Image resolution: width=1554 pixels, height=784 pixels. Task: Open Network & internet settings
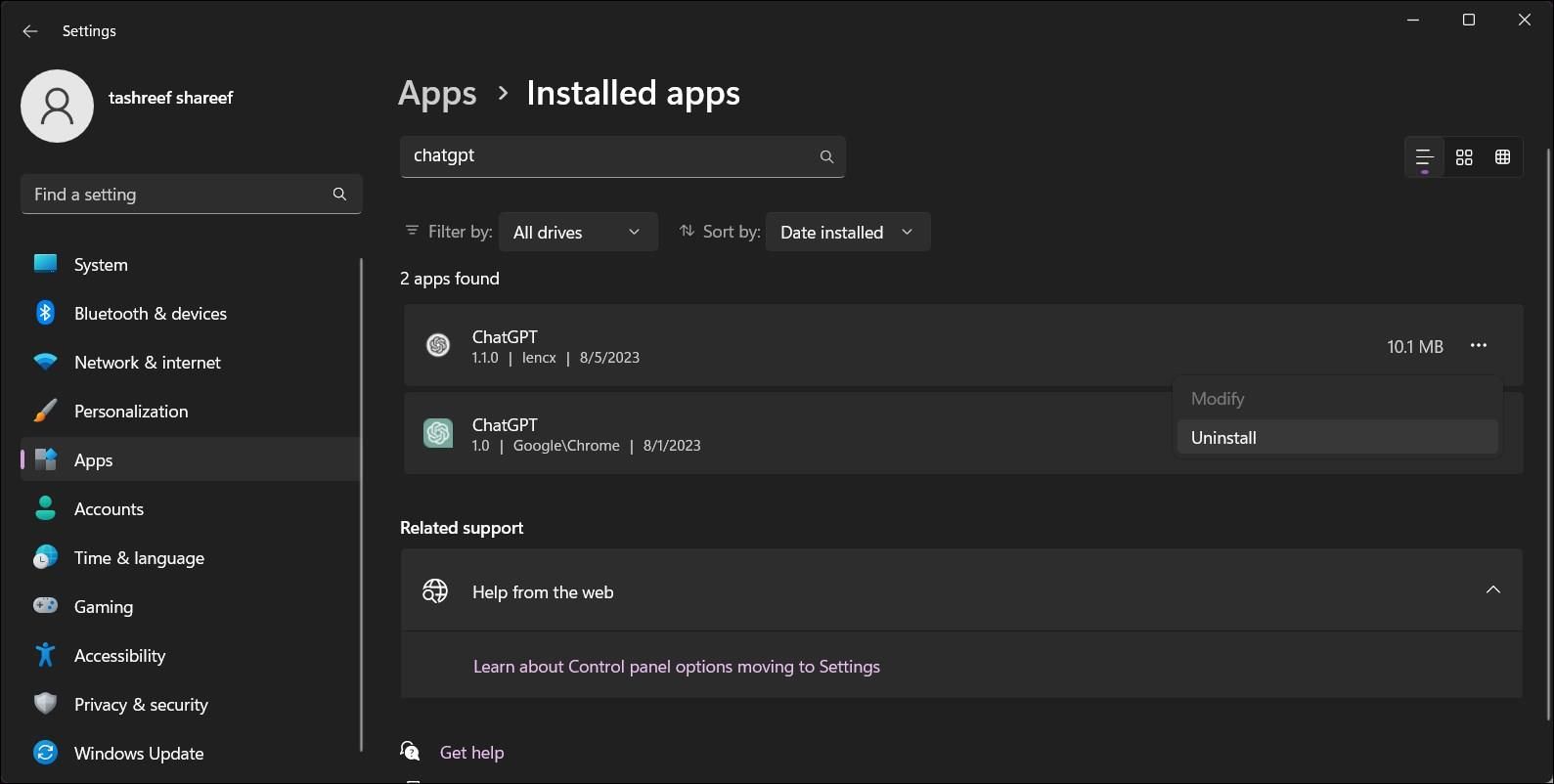(x=191, y=362)
